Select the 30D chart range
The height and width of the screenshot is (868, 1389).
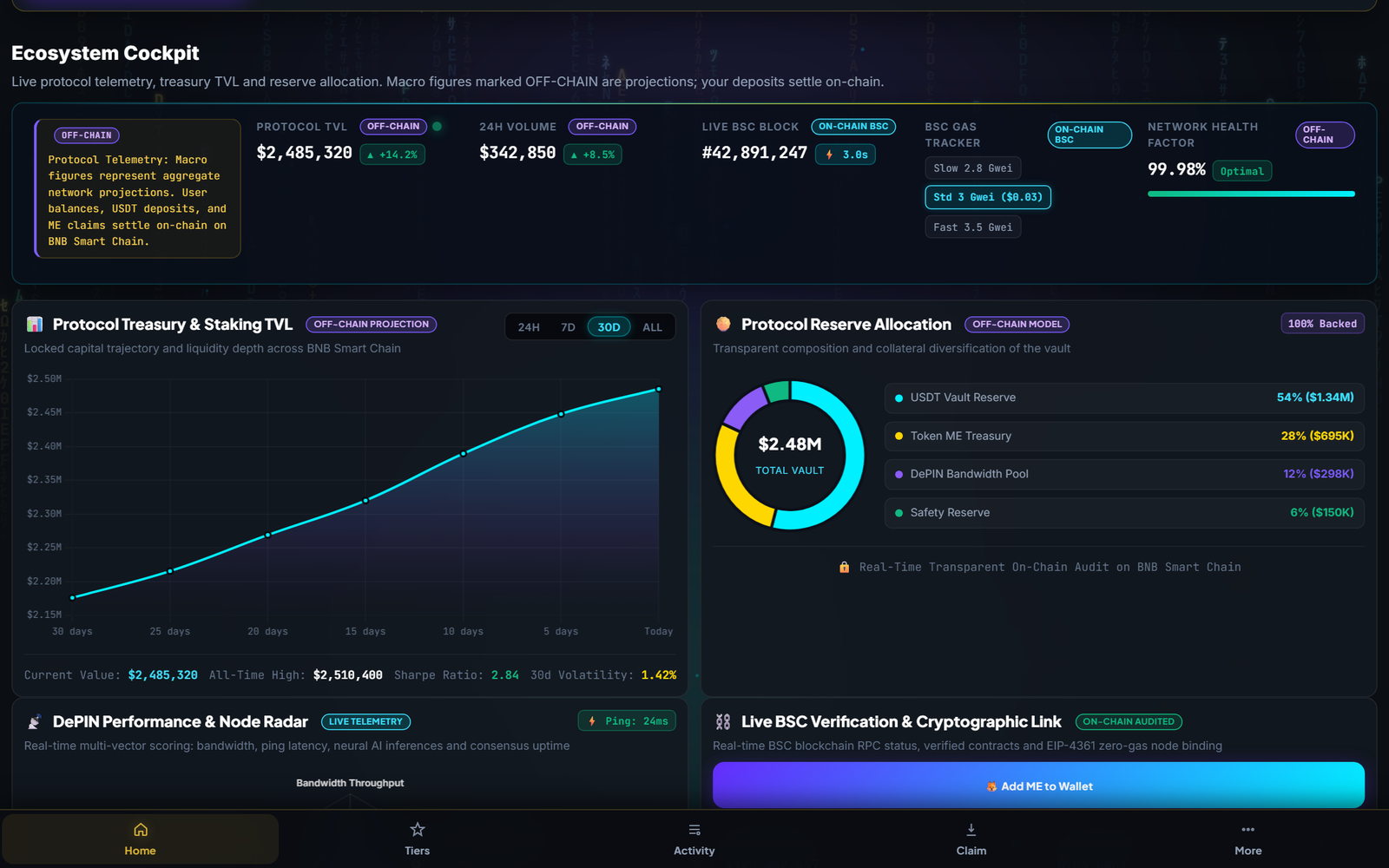(x=609, y=327)
